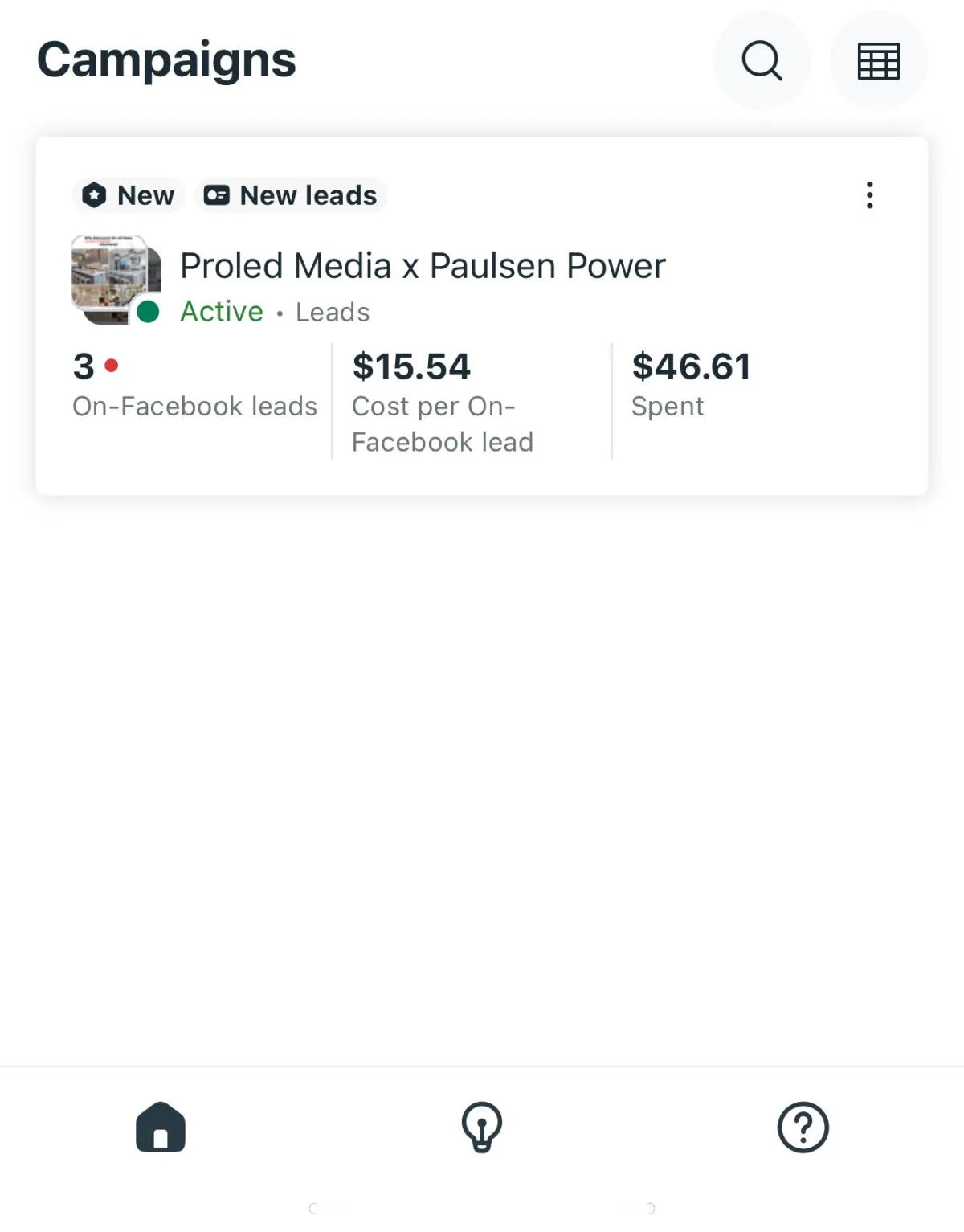The image size is (964, 1232).
Task: Go to Home tab in bottom bar
Action: pyautogui.click(x=161, y=1127)
